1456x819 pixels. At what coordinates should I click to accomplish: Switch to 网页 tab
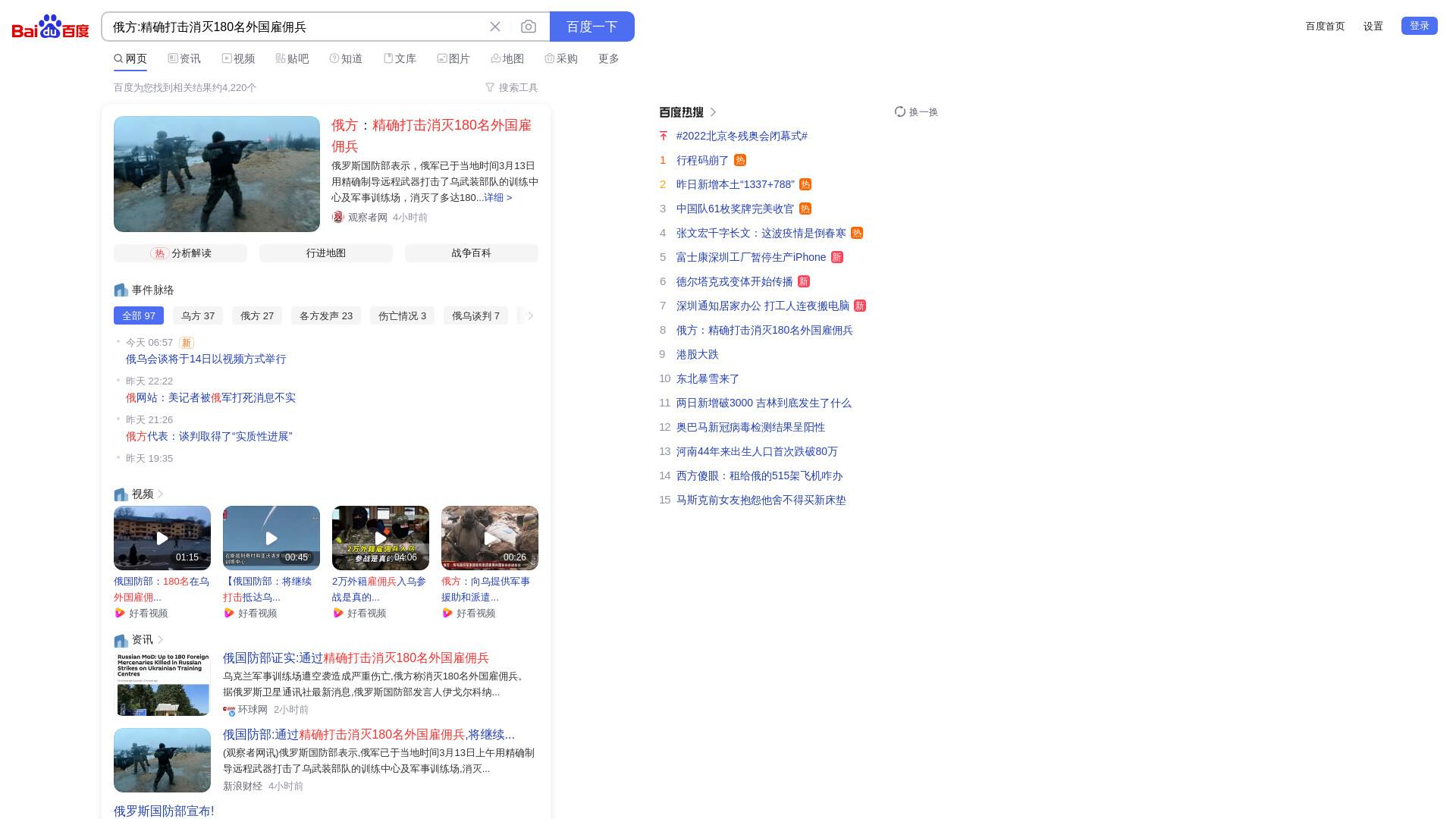(x=130, y=58)
